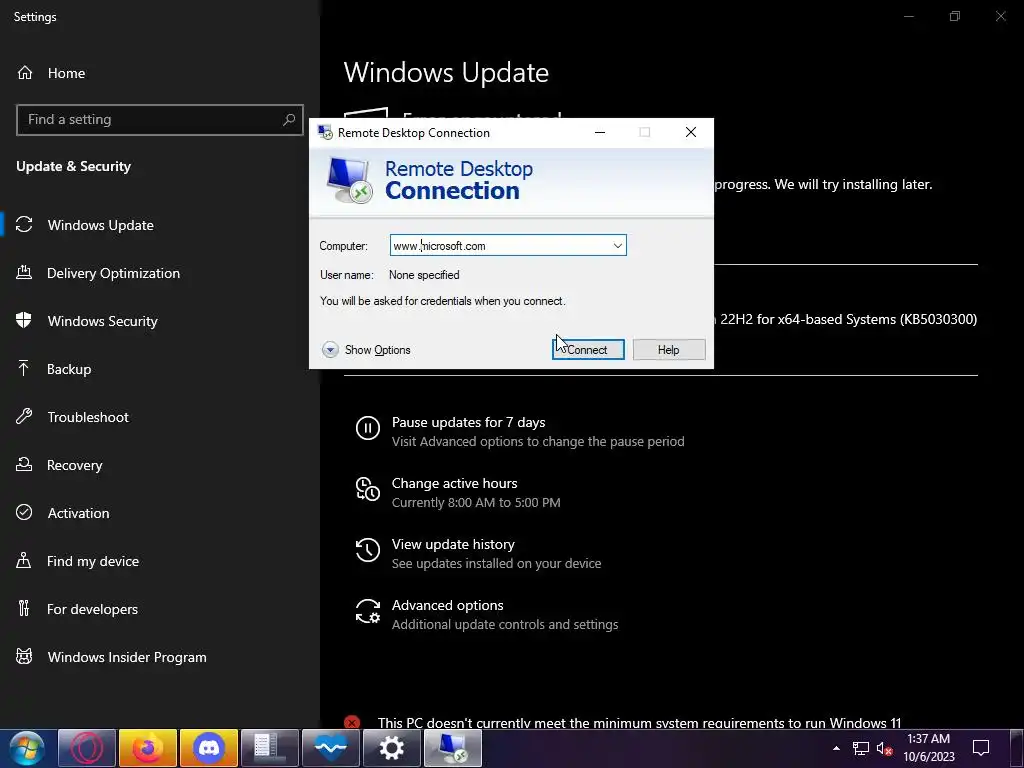Viewport: 1024px width, 768px height.
Task: Show hidden system tray icons
Action: pos(836,748)
